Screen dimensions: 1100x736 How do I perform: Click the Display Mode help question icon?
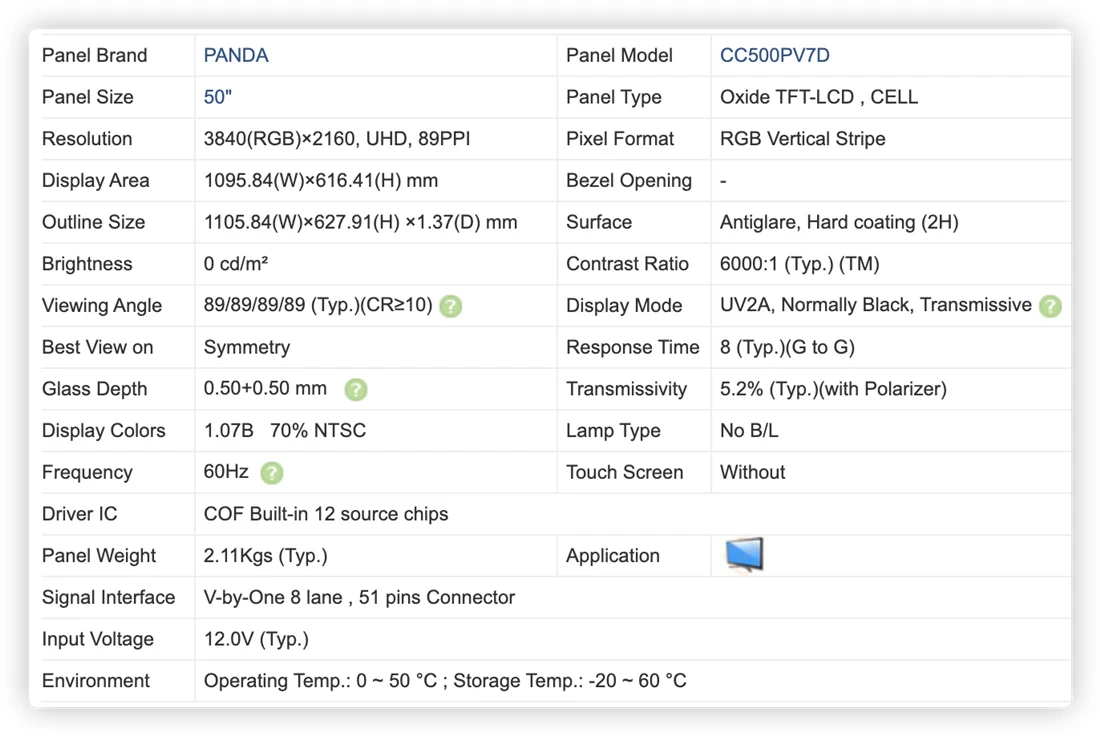1050,306
